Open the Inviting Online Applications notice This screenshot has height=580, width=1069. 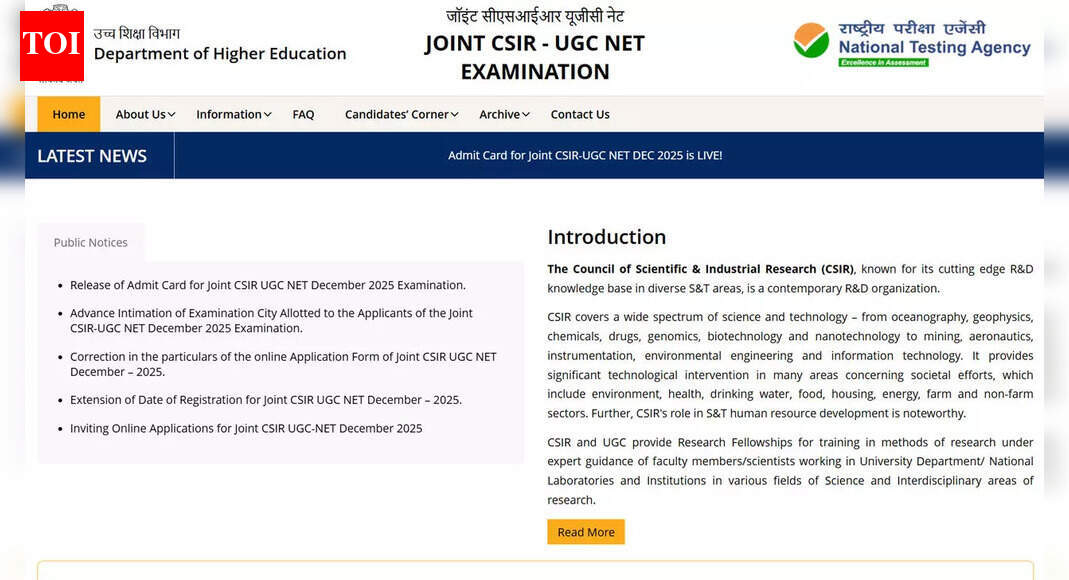pos(246,428)
